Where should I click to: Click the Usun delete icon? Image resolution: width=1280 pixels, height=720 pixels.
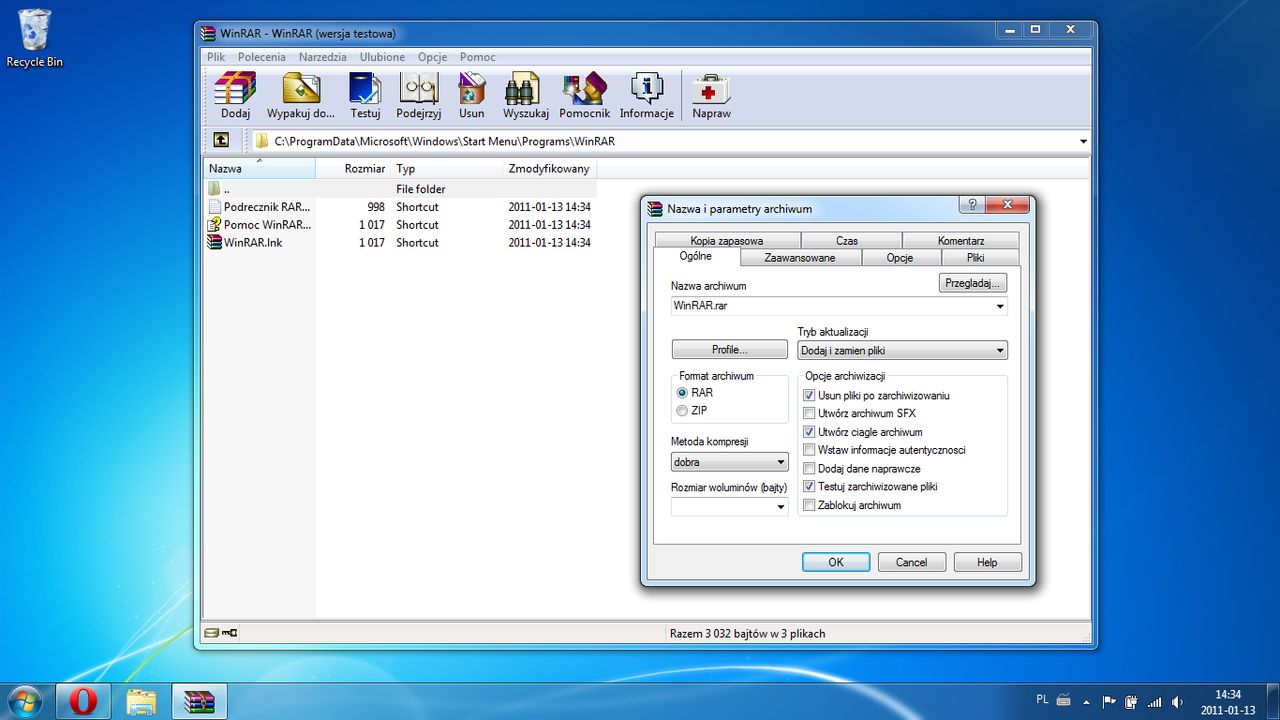pos(471,90)
